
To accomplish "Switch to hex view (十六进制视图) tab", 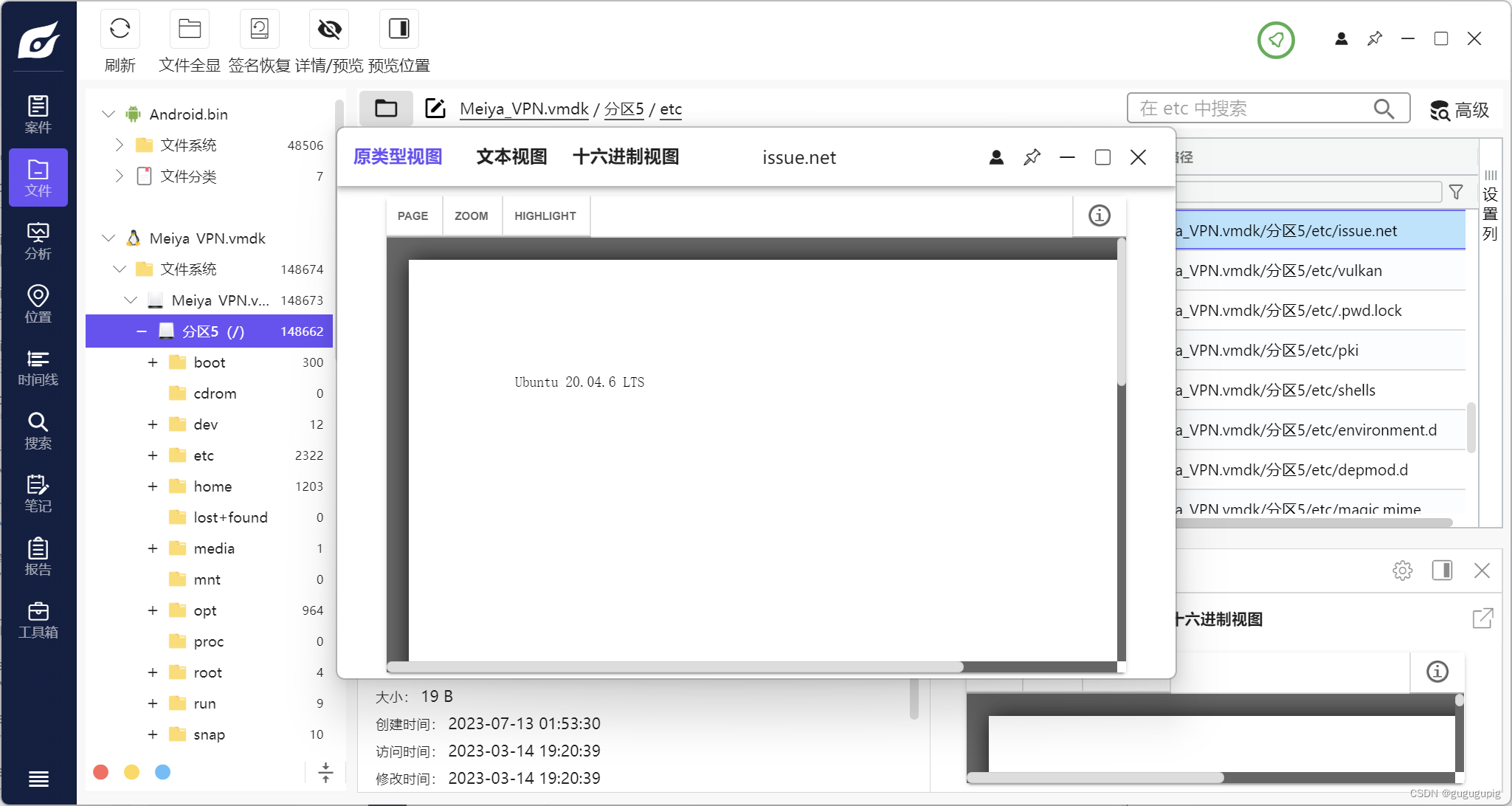I will coord(625,156).
